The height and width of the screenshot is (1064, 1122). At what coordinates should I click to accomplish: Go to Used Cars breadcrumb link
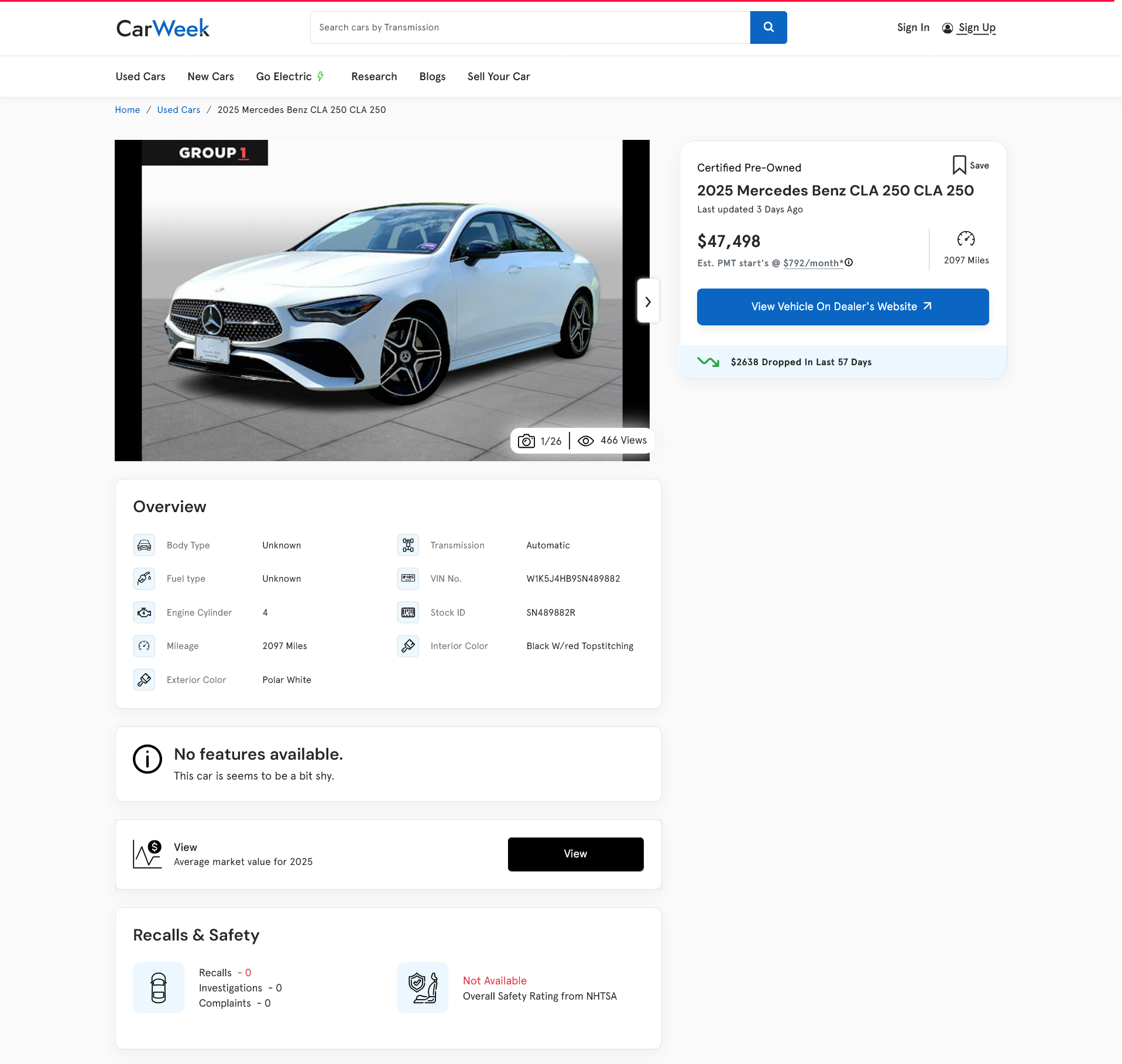point(179,110)
